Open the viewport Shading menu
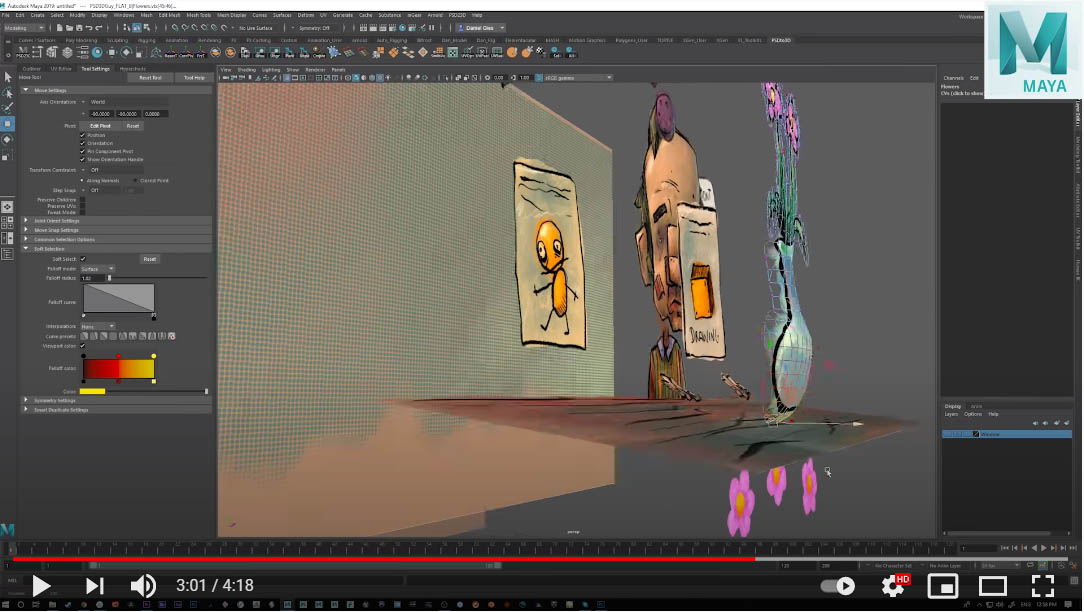This screenshot has width=1084, height=612. point(246,69)
